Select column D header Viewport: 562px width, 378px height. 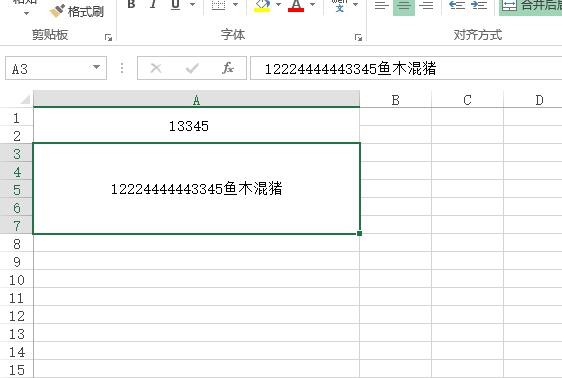tap(533, 100)
